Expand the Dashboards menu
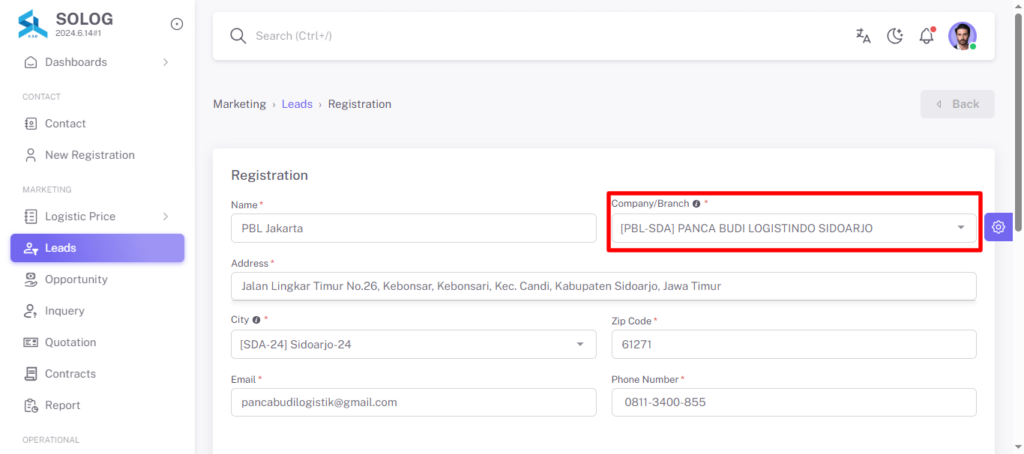This screenshot has height=454, width=1024. (x=97, y=62)
